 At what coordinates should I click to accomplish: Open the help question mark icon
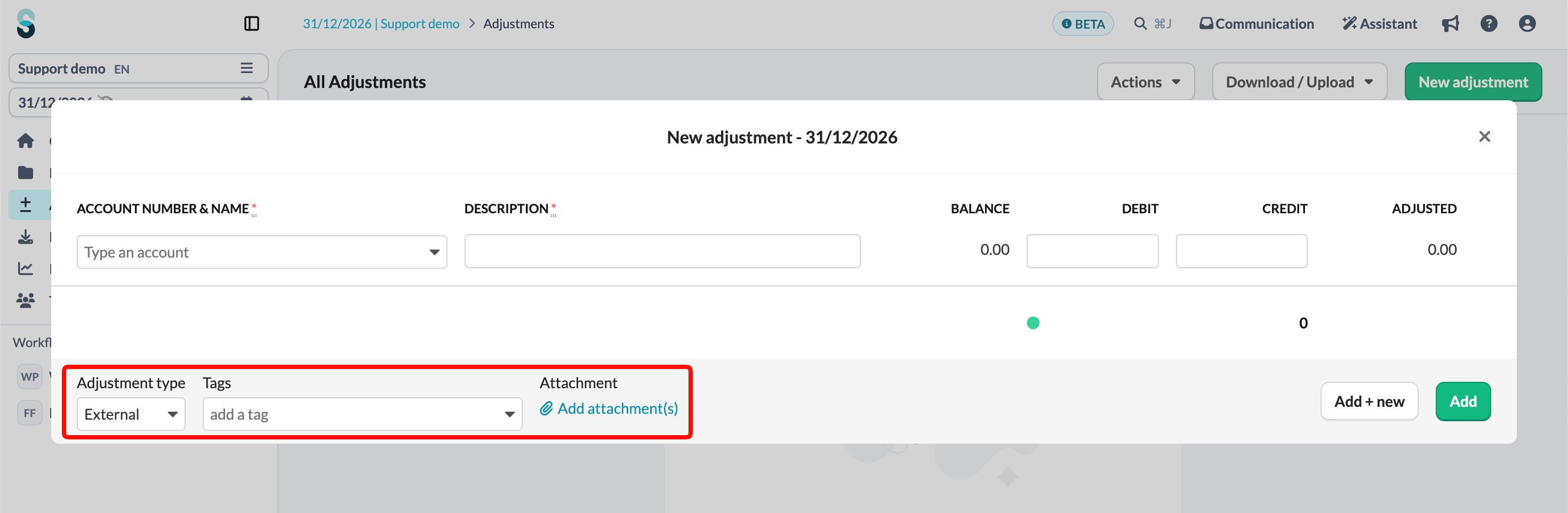pyautogui.click(x=1488, y=24)
